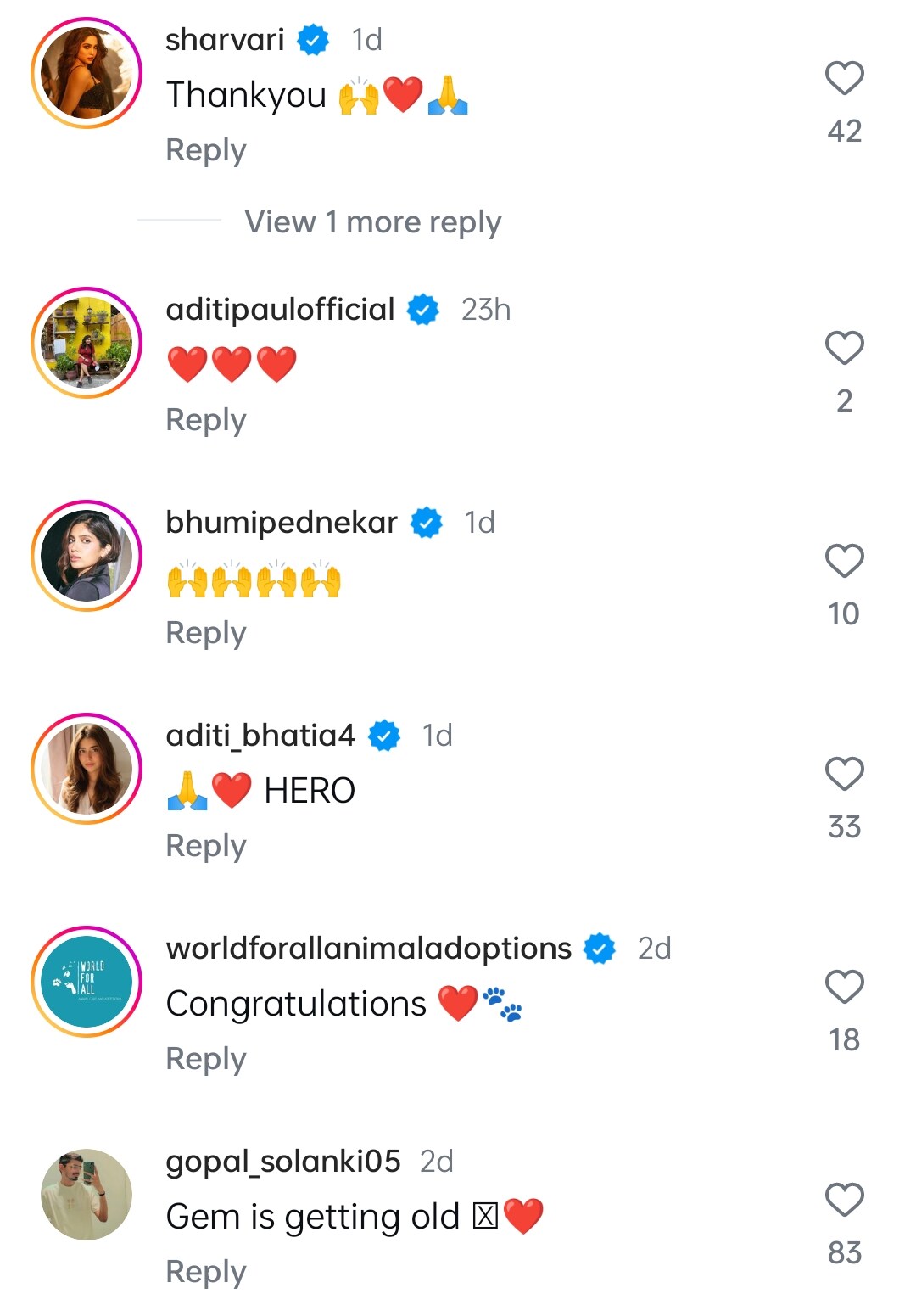The image size is (916, 1316).
Task: Open aditipaulofficial's profile avatar
Action: click(87, 343)
